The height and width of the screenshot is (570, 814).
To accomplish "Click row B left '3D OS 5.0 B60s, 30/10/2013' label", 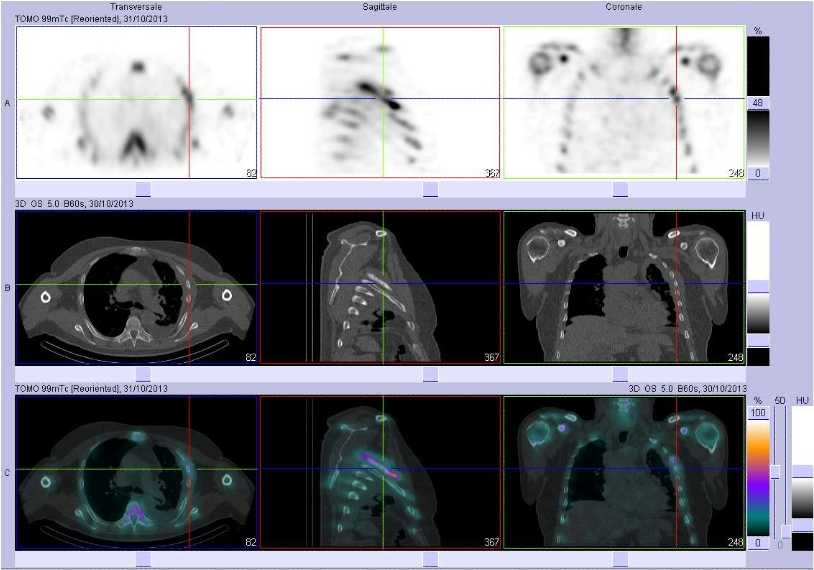I will click(74, 204).
